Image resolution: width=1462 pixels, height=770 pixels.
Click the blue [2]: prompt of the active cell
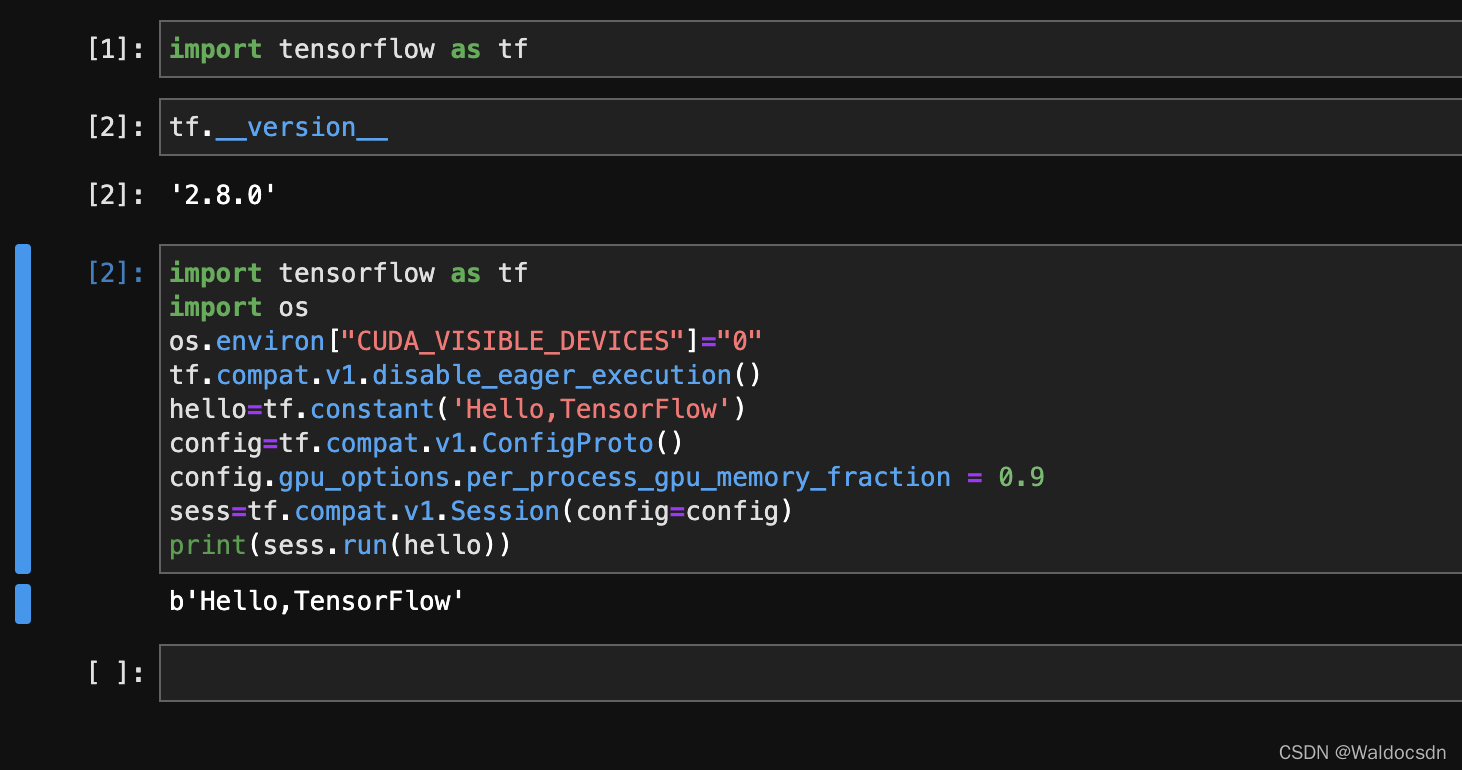(x=116, y=273)
